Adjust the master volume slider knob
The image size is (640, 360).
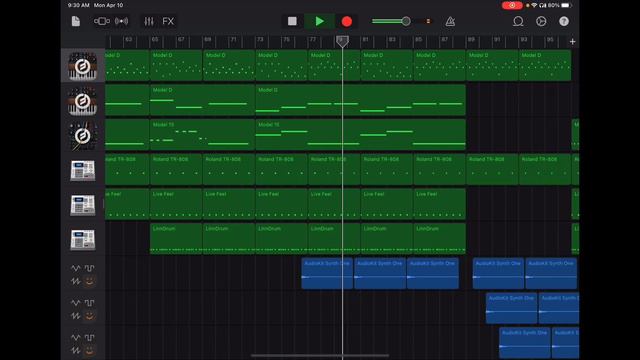click(x=406, y=21)
